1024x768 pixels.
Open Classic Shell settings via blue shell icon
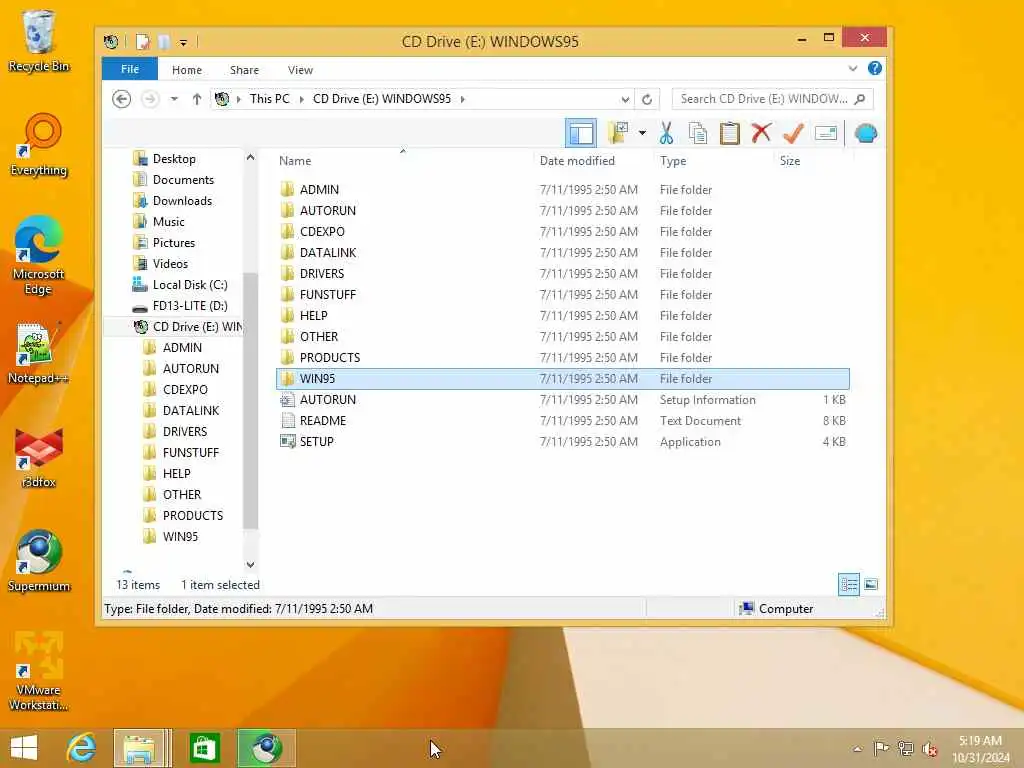coord(865,133)
